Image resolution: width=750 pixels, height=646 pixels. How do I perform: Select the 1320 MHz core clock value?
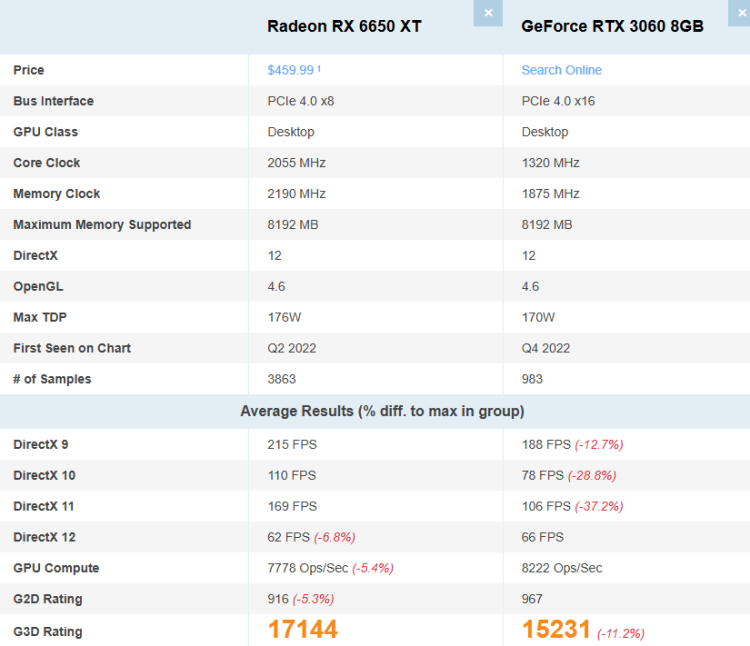pos(550,163)
